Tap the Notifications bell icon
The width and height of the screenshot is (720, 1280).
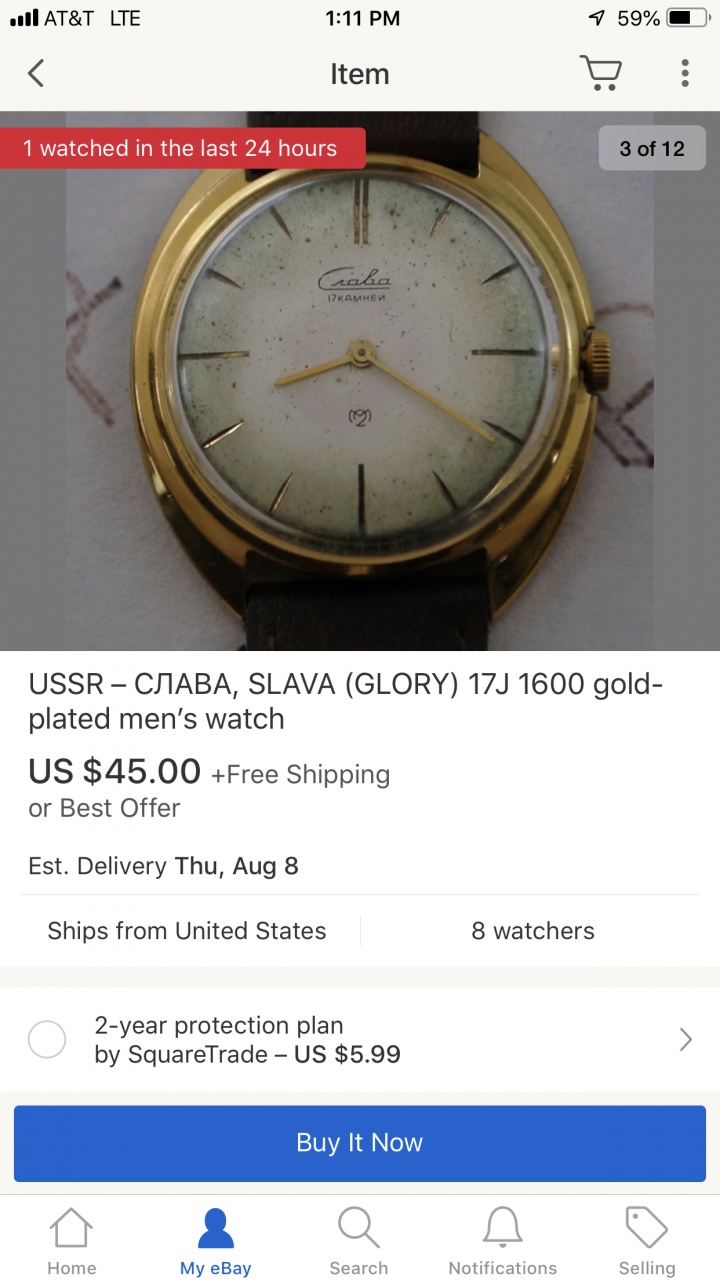tap(503, 1228)
